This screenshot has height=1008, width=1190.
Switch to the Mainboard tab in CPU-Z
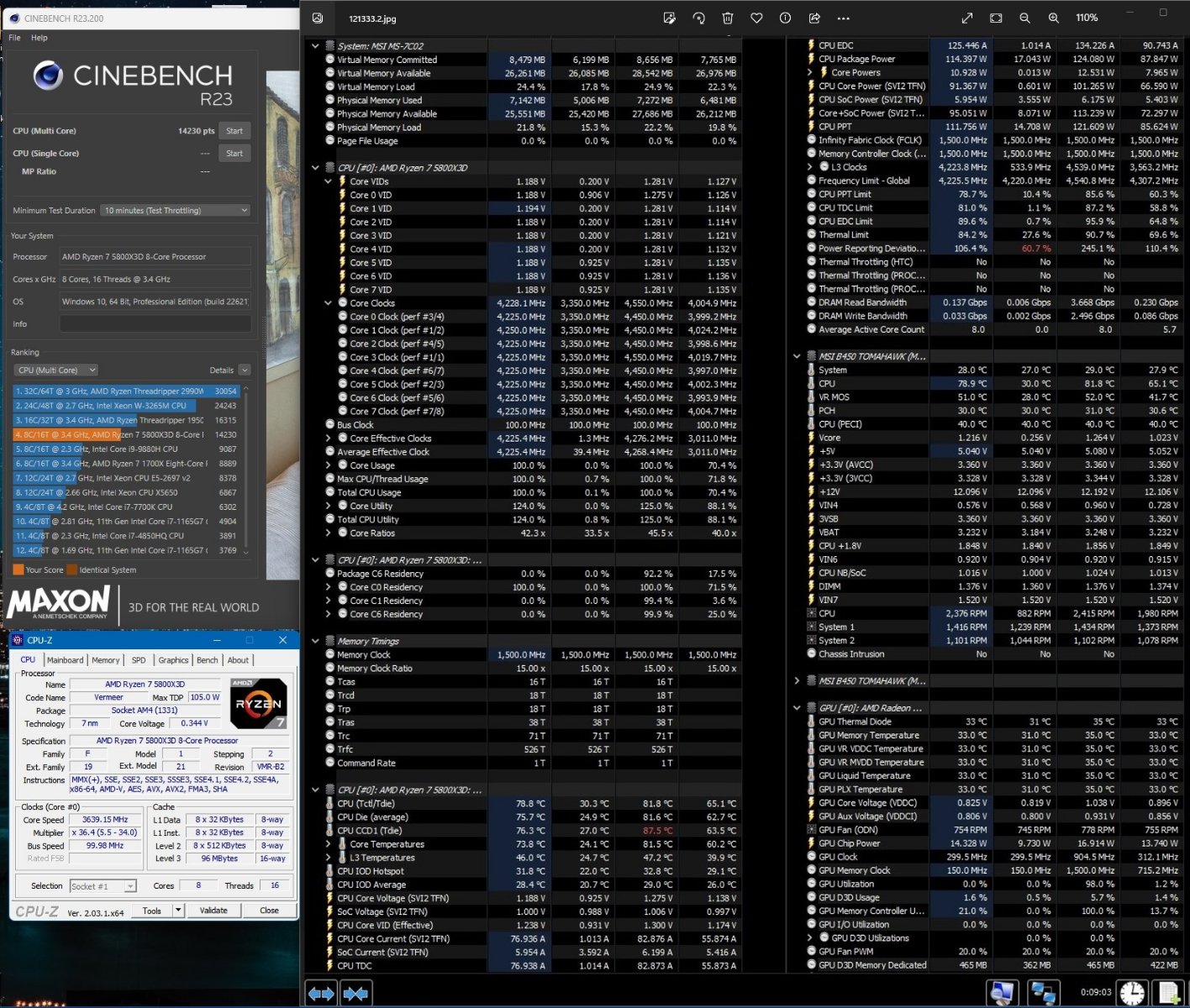pyautogui.click(x=65, y=660)
